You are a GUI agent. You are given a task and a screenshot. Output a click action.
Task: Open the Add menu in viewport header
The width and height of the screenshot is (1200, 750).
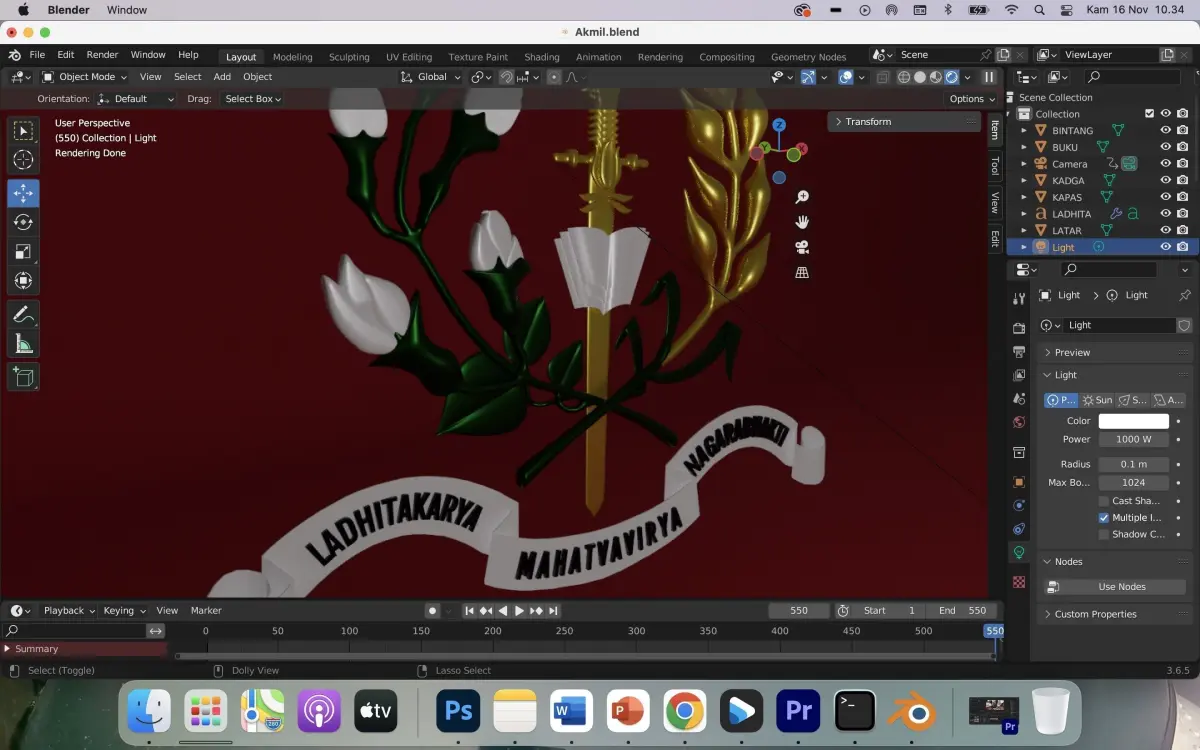coord(222,77)
